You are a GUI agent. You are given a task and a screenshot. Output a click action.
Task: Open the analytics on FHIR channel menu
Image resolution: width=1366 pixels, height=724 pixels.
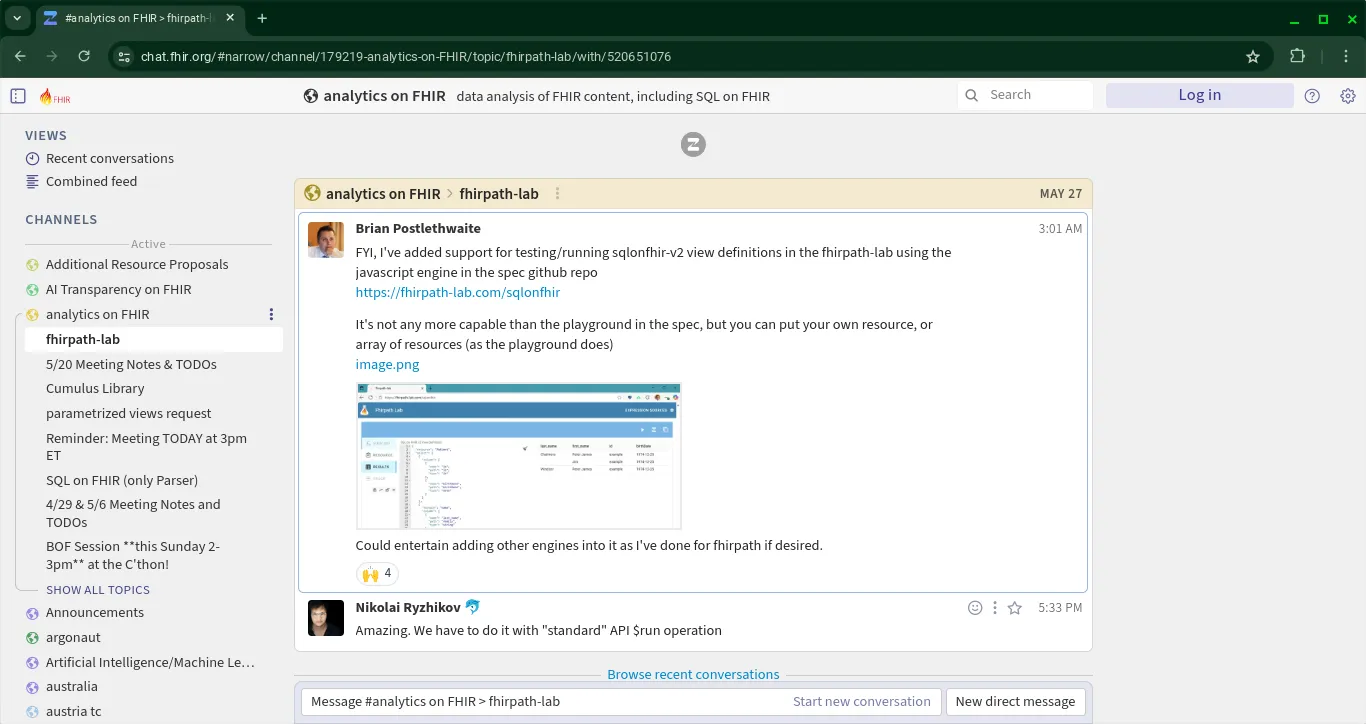[x=271, y=314]
